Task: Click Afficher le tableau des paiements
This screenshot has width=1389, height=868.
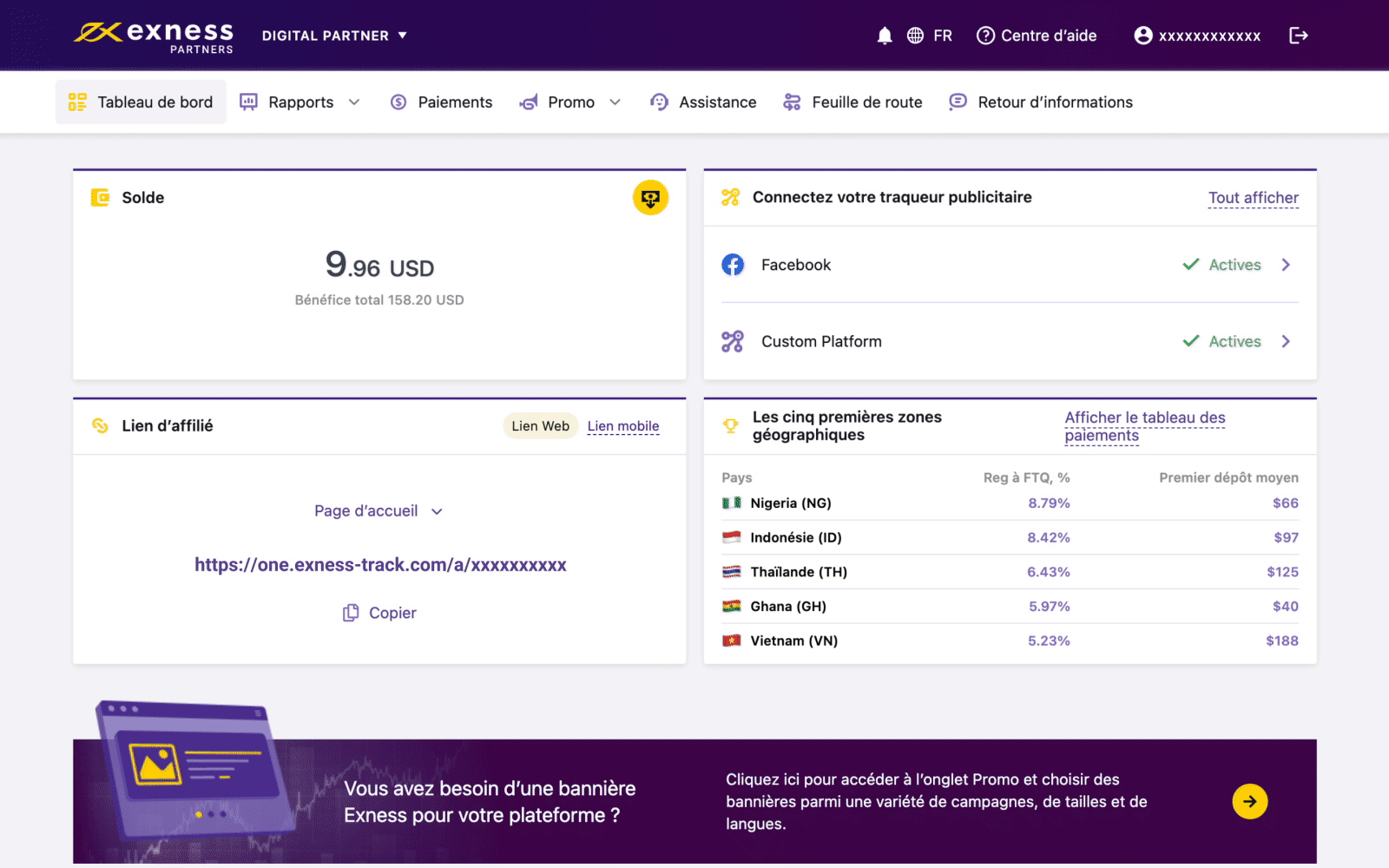Action: tap(1145, 426)
